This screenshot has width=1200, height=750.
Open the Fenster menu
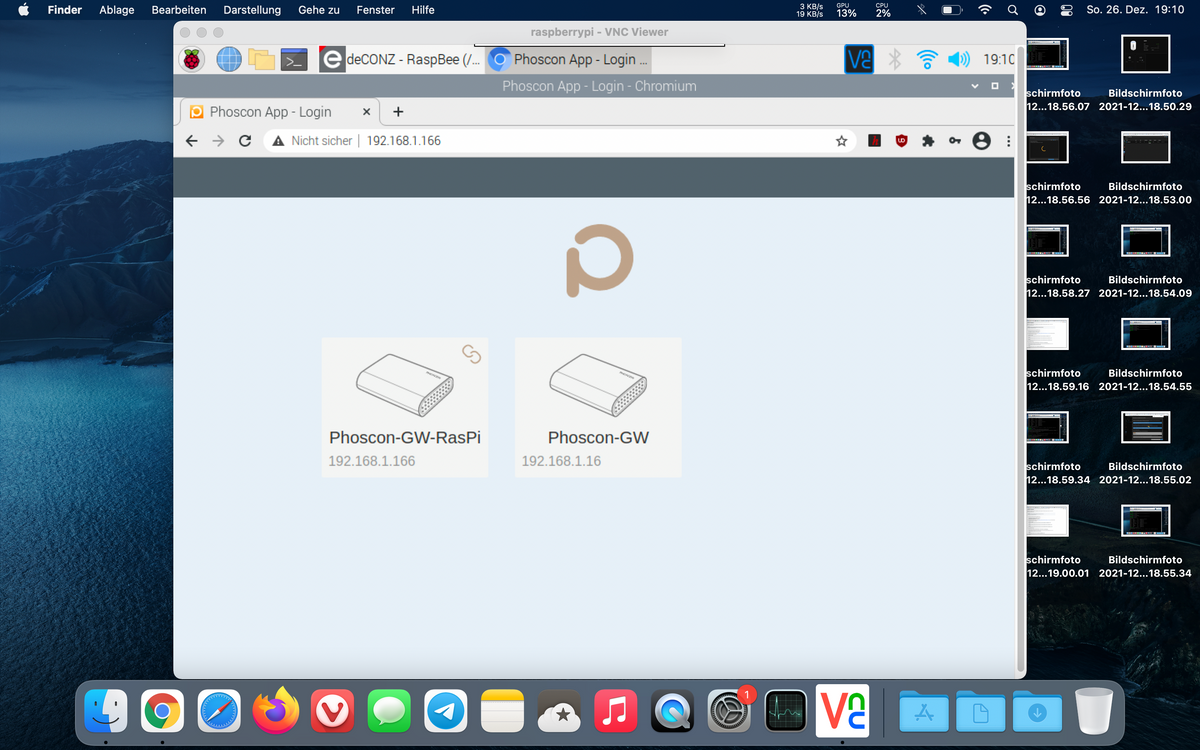[x=375, y=10]
